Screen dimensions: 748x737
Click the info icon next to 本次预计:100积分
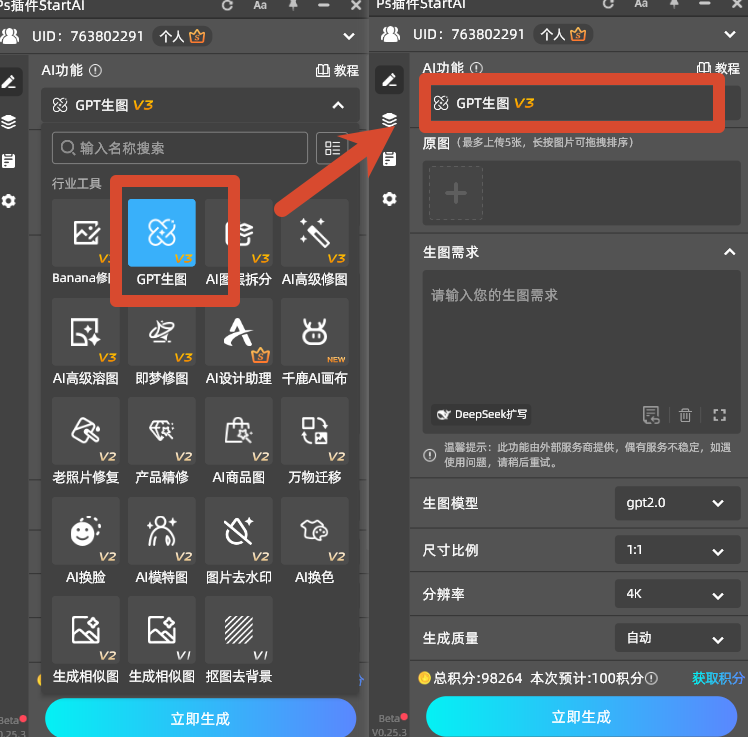(651, 678)
